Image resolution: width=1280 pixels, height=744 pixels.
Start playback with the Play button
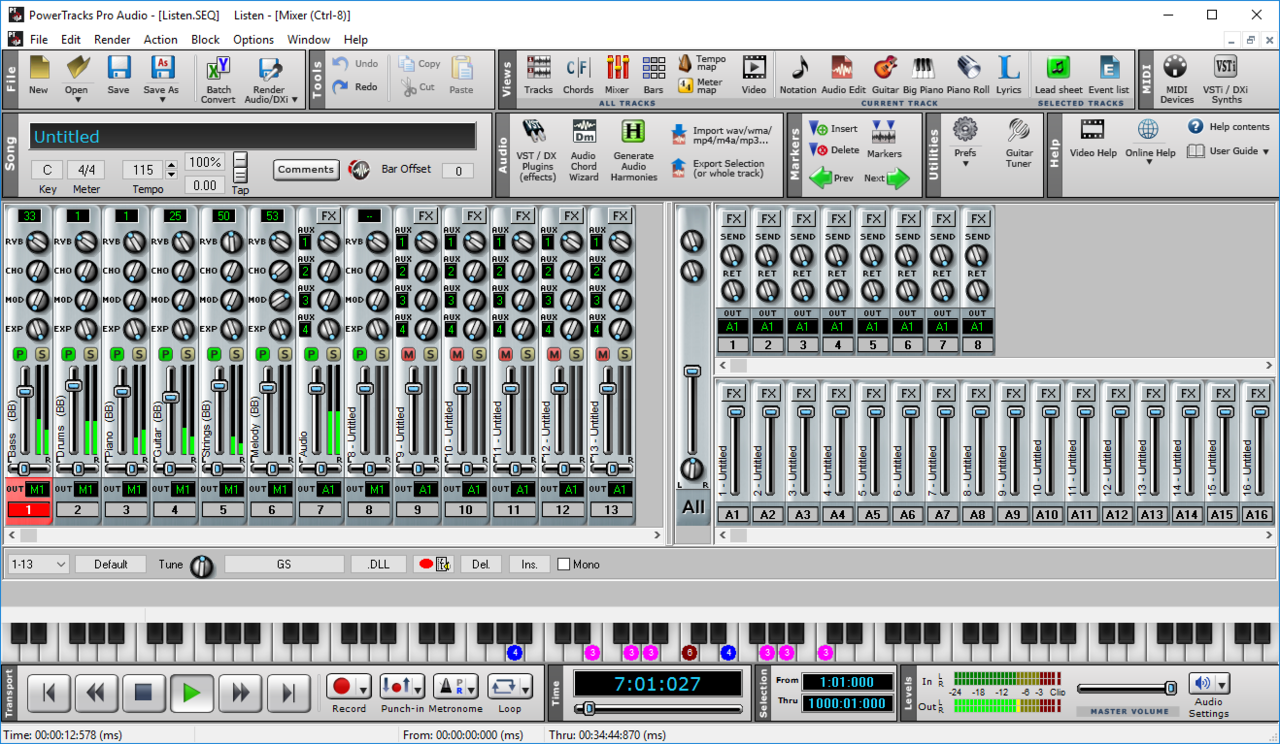click(192, 692)
